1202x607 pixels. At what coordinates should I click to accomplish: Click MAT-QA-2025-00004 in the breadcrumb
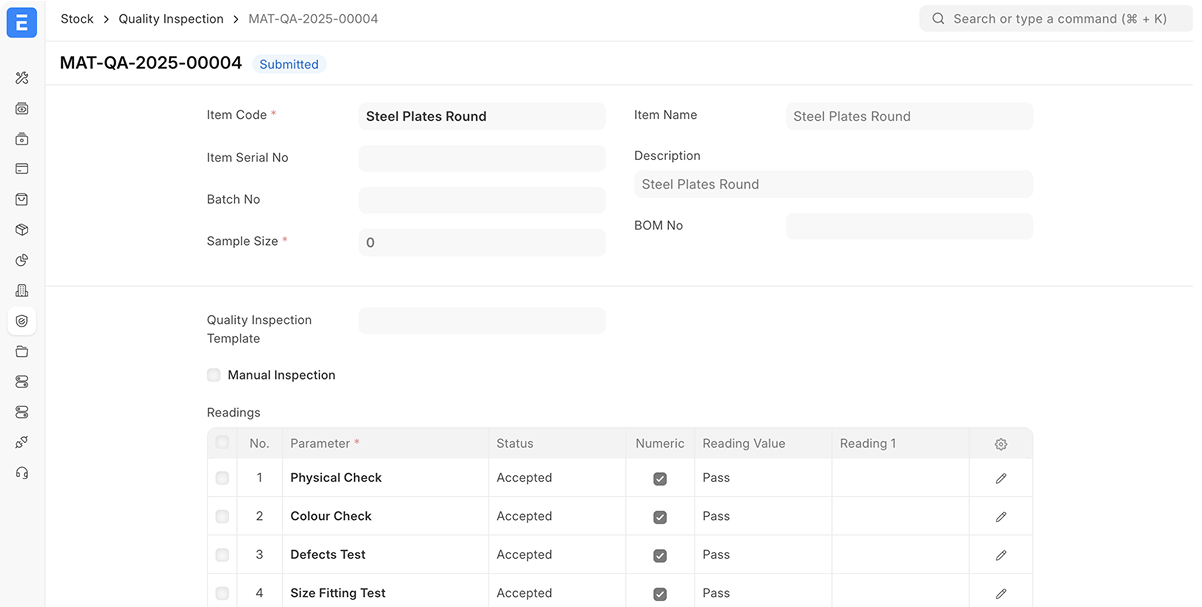point(313,19)
